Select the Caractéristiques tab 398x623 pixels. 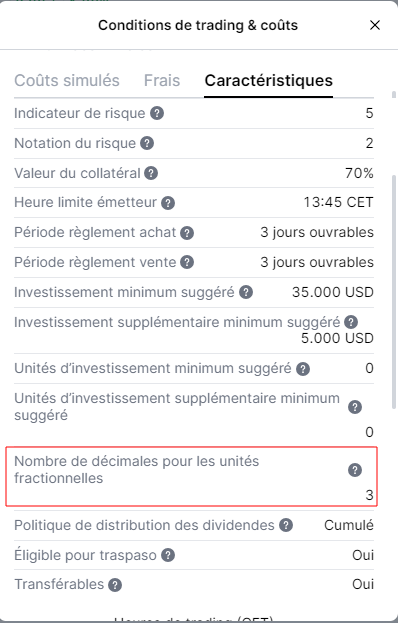269,81
